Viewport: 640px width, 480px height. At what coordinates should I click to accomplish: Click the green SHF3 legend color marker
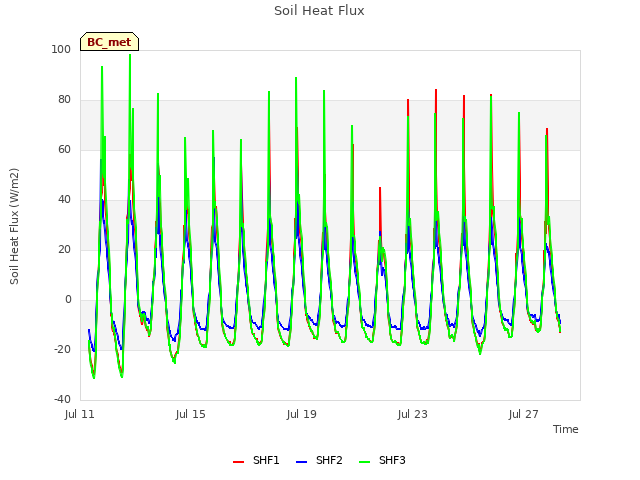pos(364,462)
